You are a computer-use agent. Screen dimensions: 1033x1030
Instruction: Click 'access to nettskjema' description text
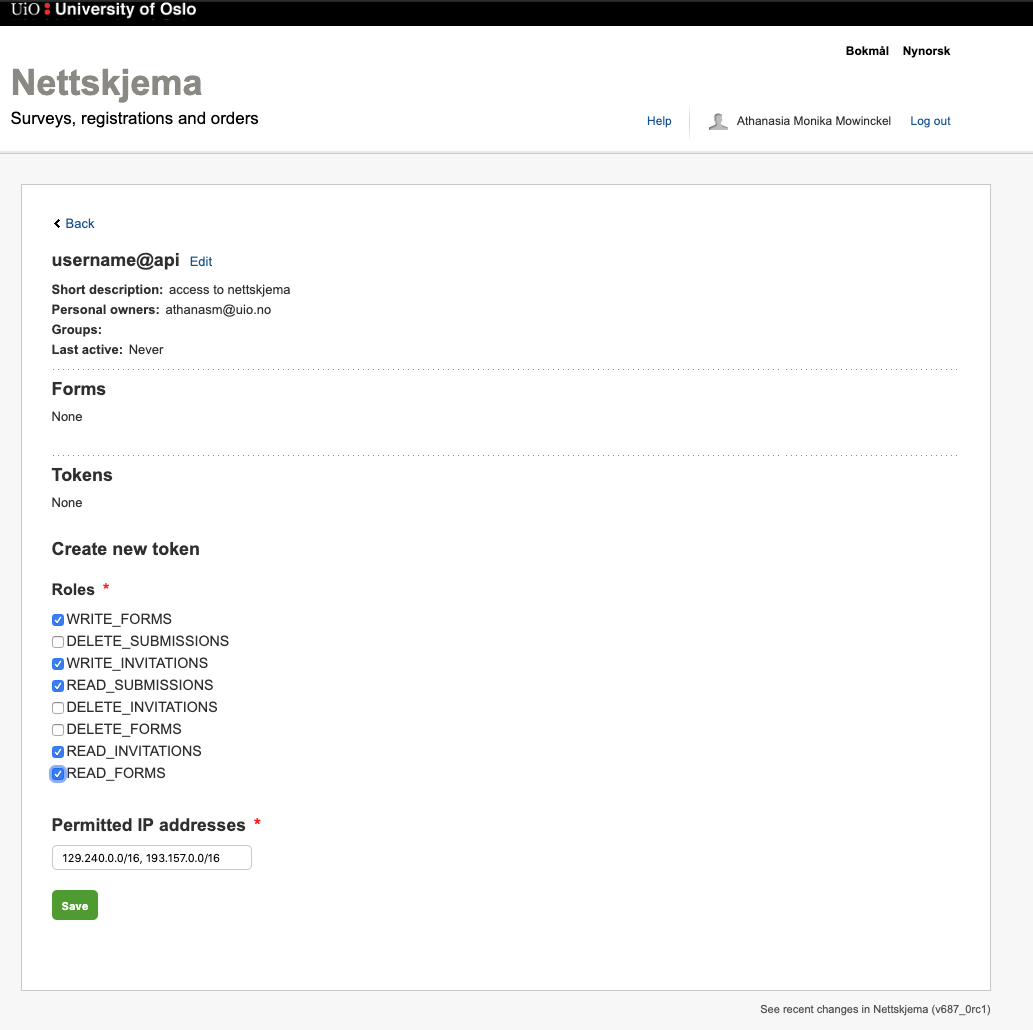point(229,290)
